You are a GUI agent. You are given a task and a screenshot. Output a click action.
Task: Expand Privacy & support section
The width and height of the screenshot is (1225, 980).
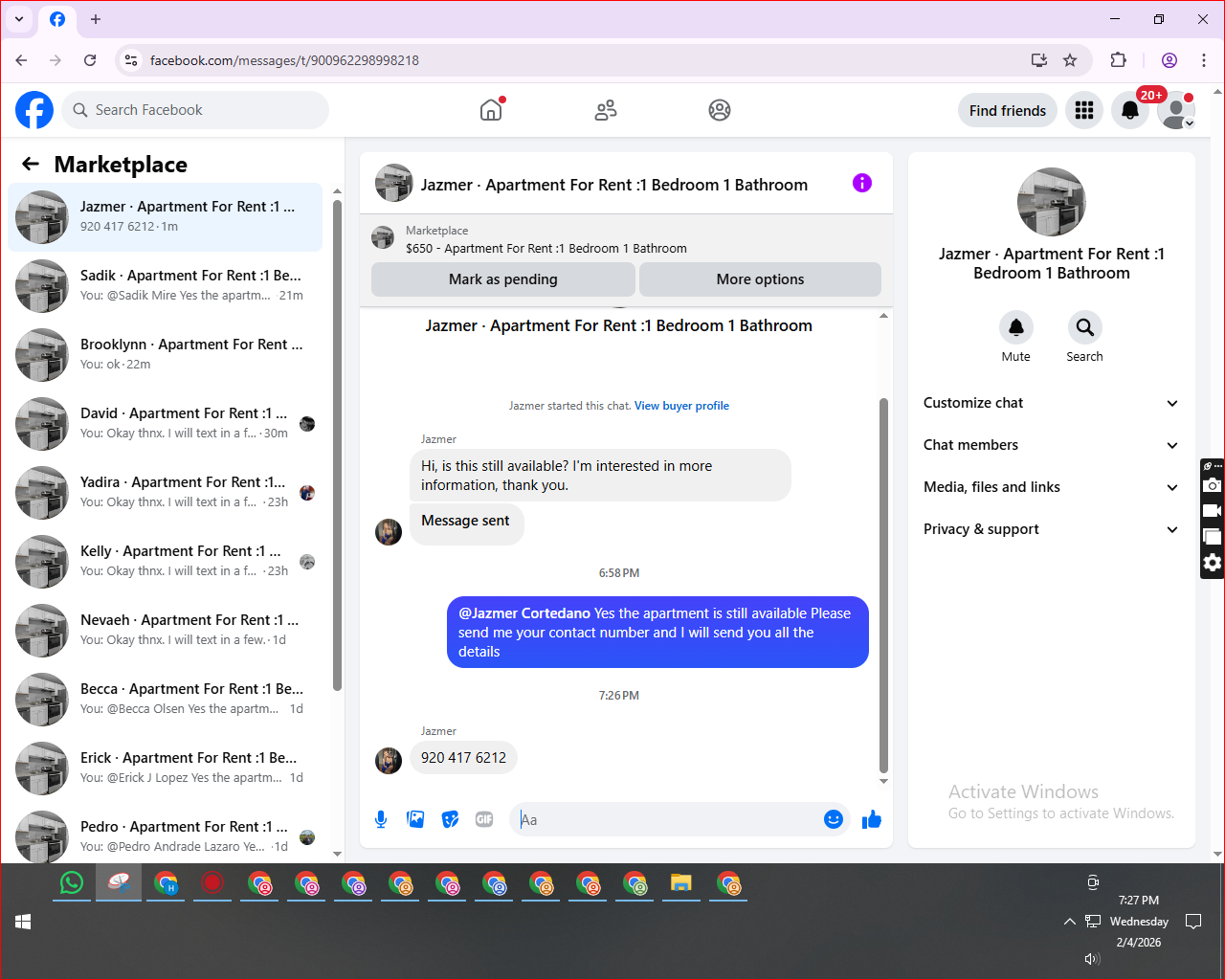(1051, 529)
